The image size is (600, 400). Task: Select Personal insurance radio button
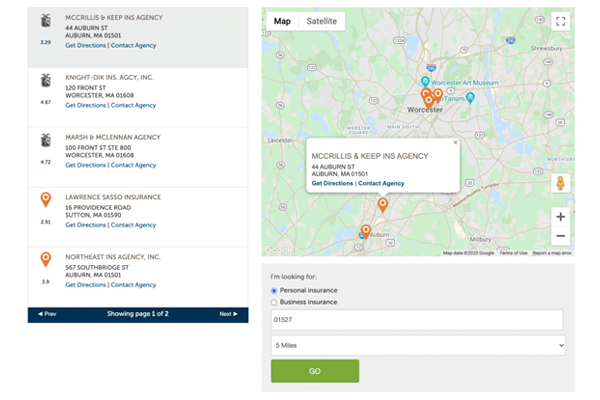click(274, 291)
